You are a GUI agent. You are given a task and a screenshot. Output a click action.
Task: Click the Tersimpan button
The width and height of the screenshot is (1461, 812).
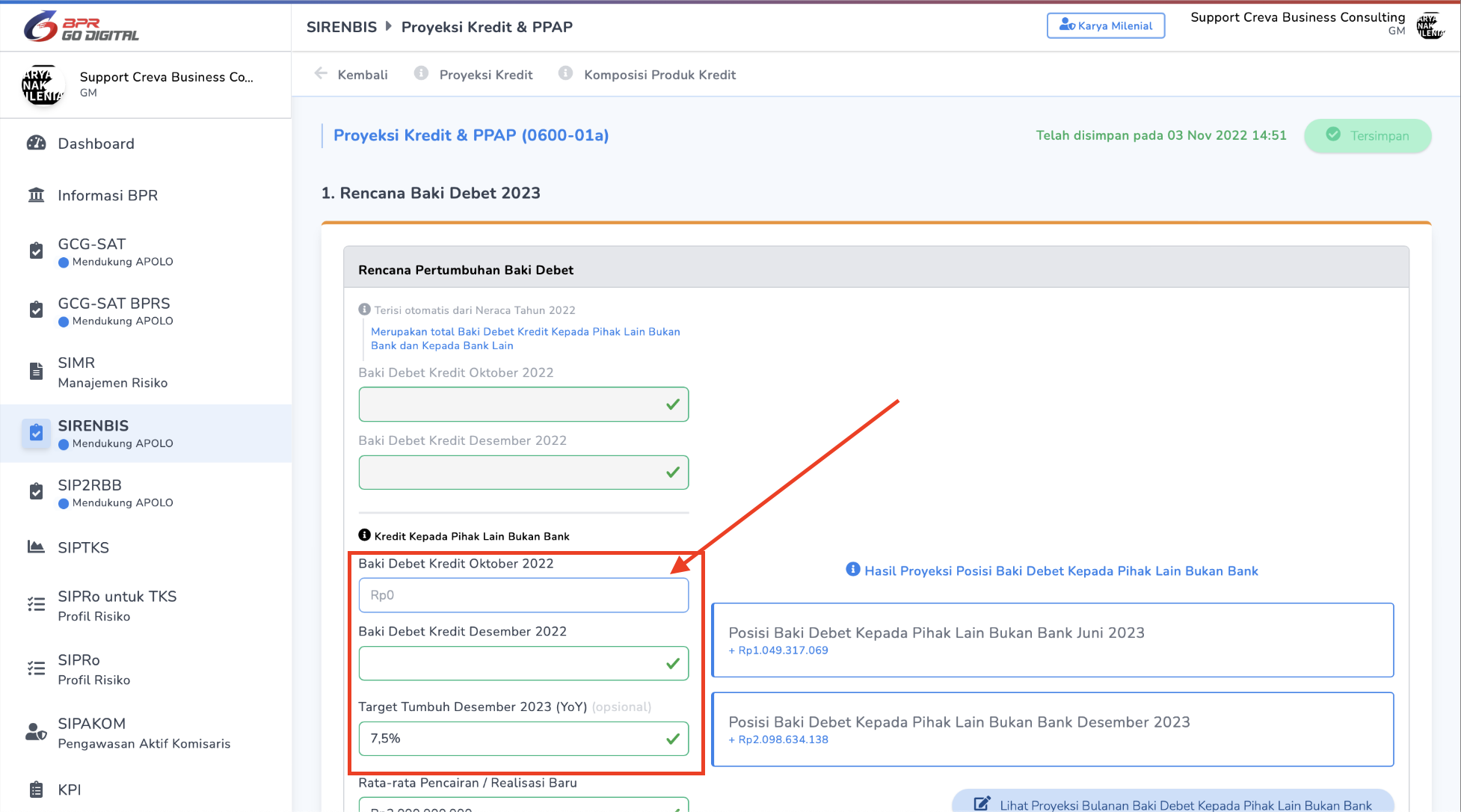tap(1368, 135)
